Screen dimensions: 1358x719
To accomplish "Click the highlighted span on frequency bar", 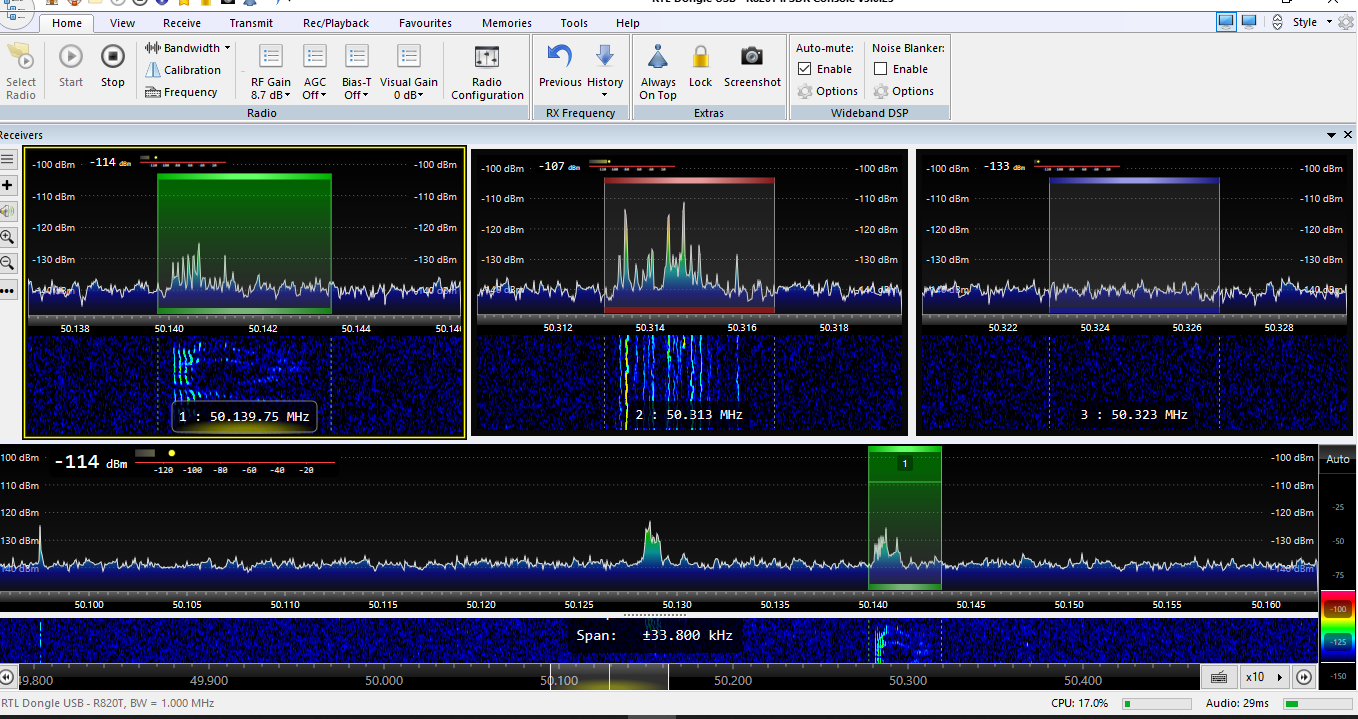I will click(609, 677).
